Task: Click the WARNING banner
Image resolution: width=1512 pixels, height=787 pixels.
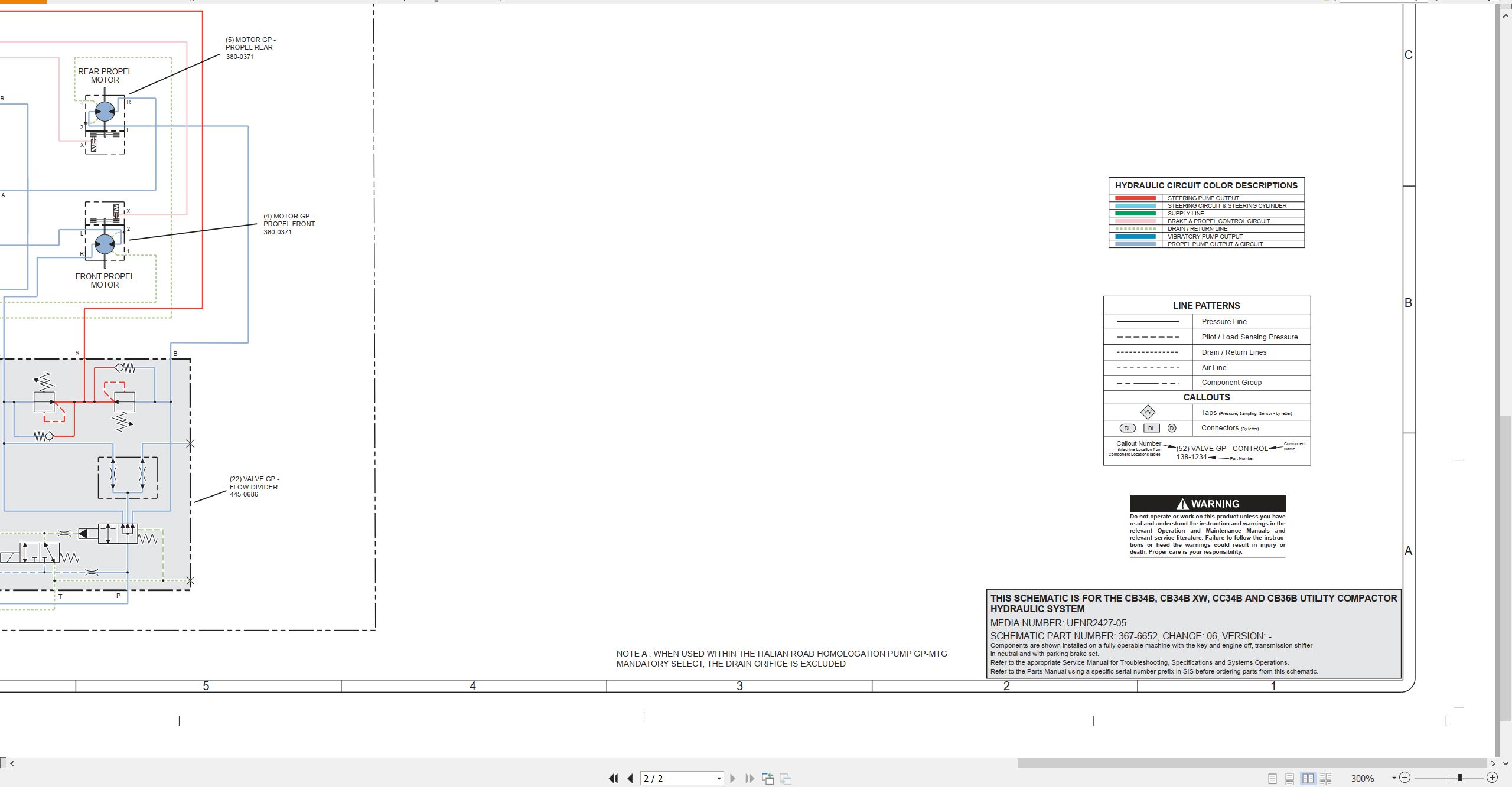Action: 1208,504
